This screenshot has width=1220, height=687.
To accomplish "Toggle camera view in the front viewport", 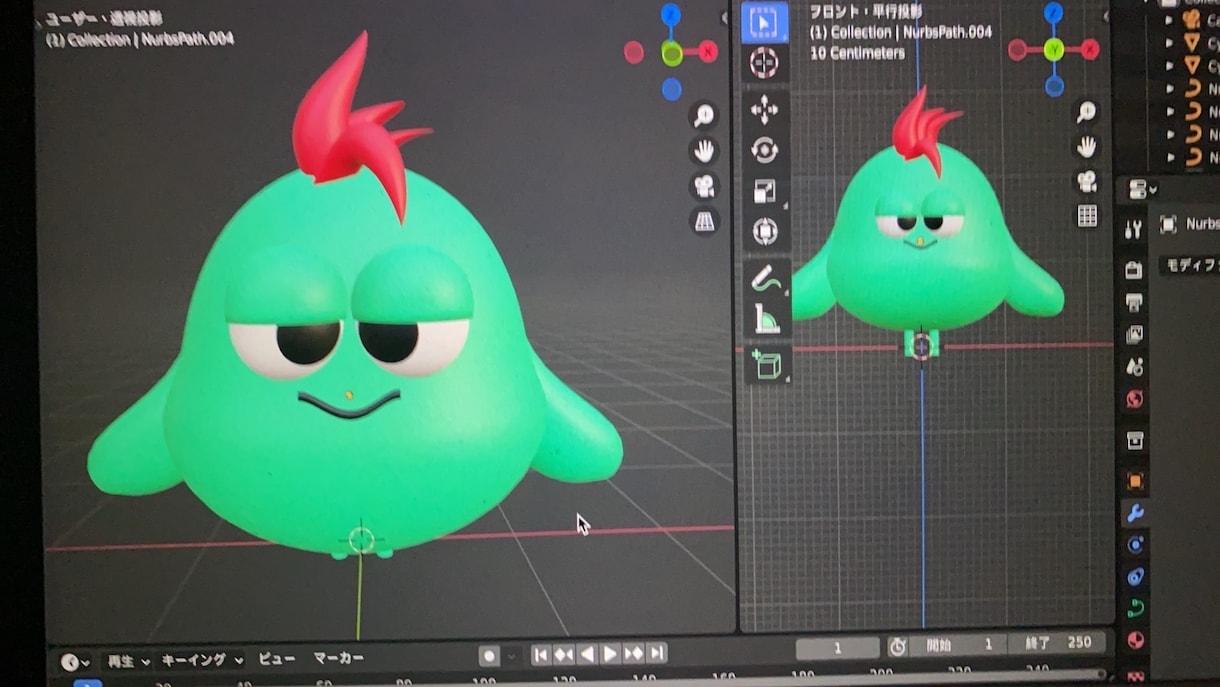I will [1086, 181].
